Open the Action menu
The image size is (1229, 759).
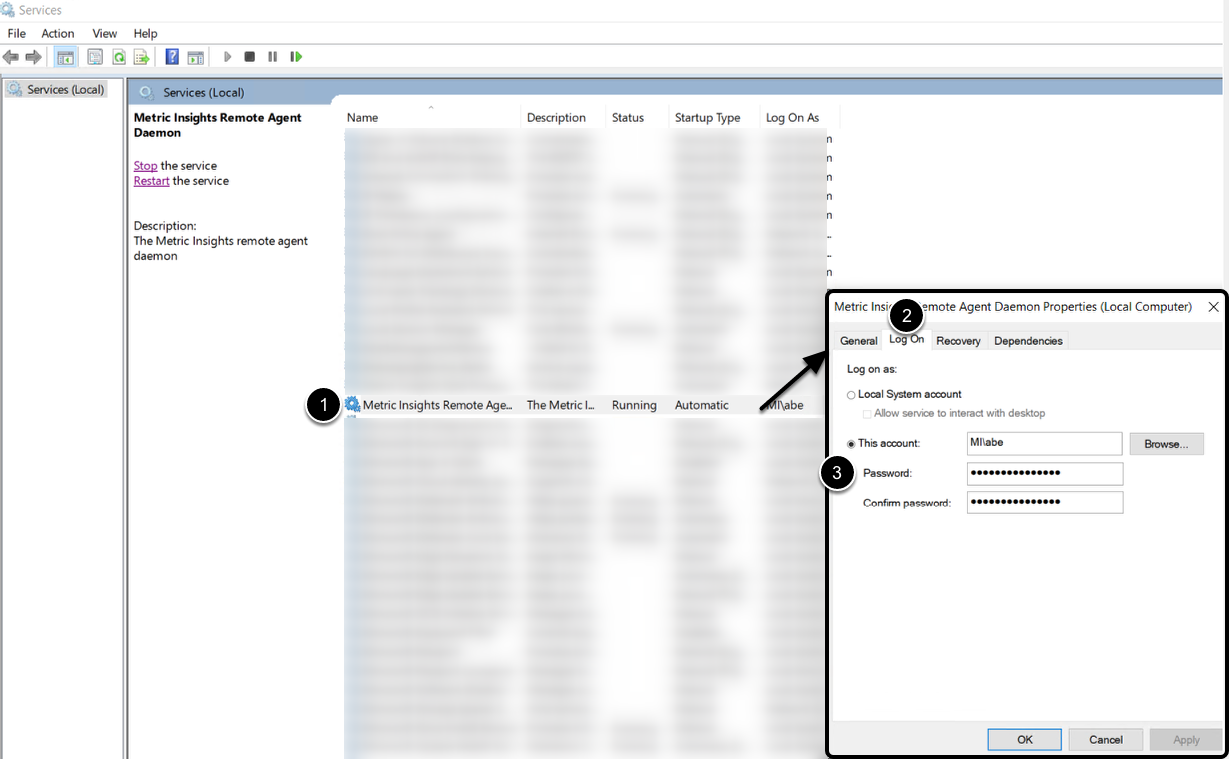(x=58, y=33)
